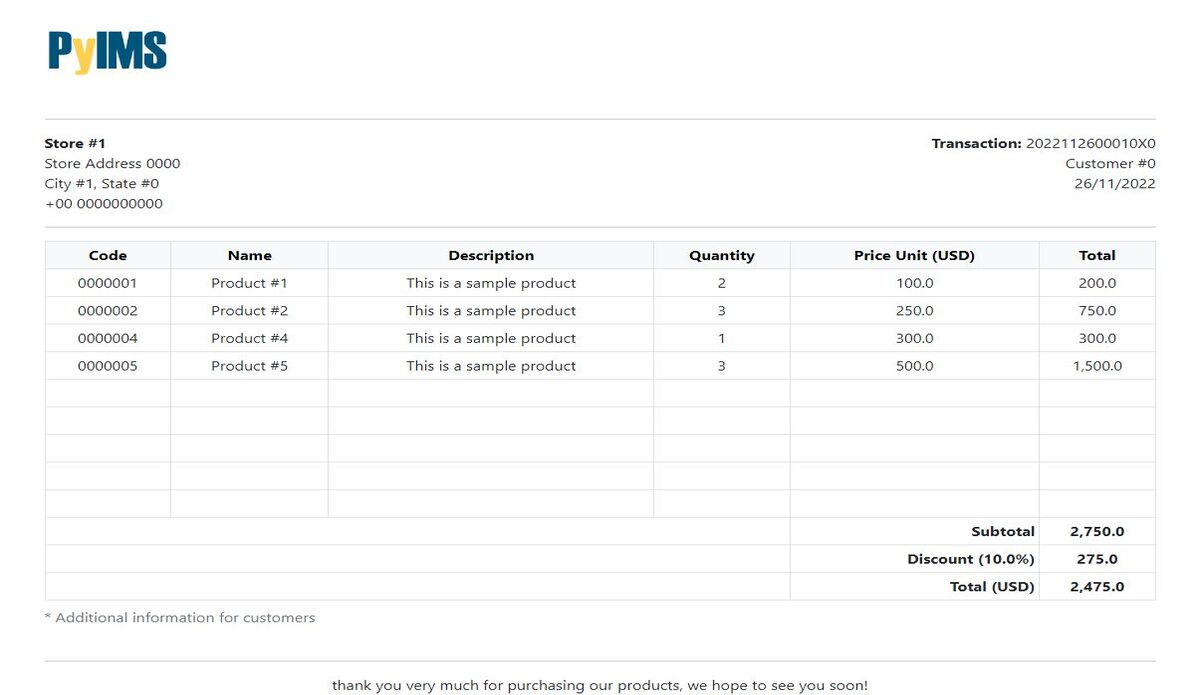The image size is (1200, 695).
Task: Select the Discount (10.0%) label
Action: (x=970, y=559)
